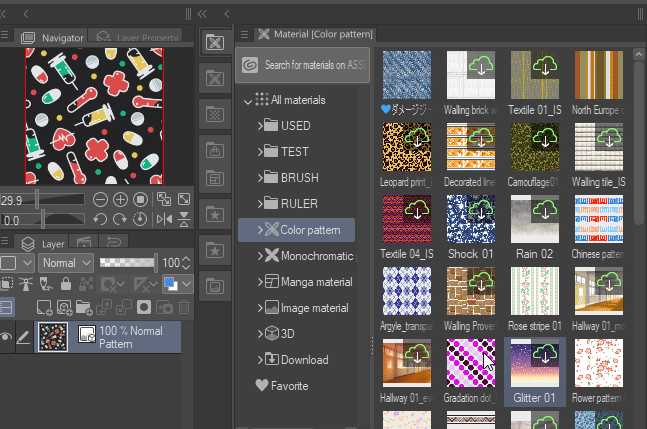The width and height of the screenshot is (647, 429).
Task: Click material palette button below Color pattern
Action: (x=215, y=78)
